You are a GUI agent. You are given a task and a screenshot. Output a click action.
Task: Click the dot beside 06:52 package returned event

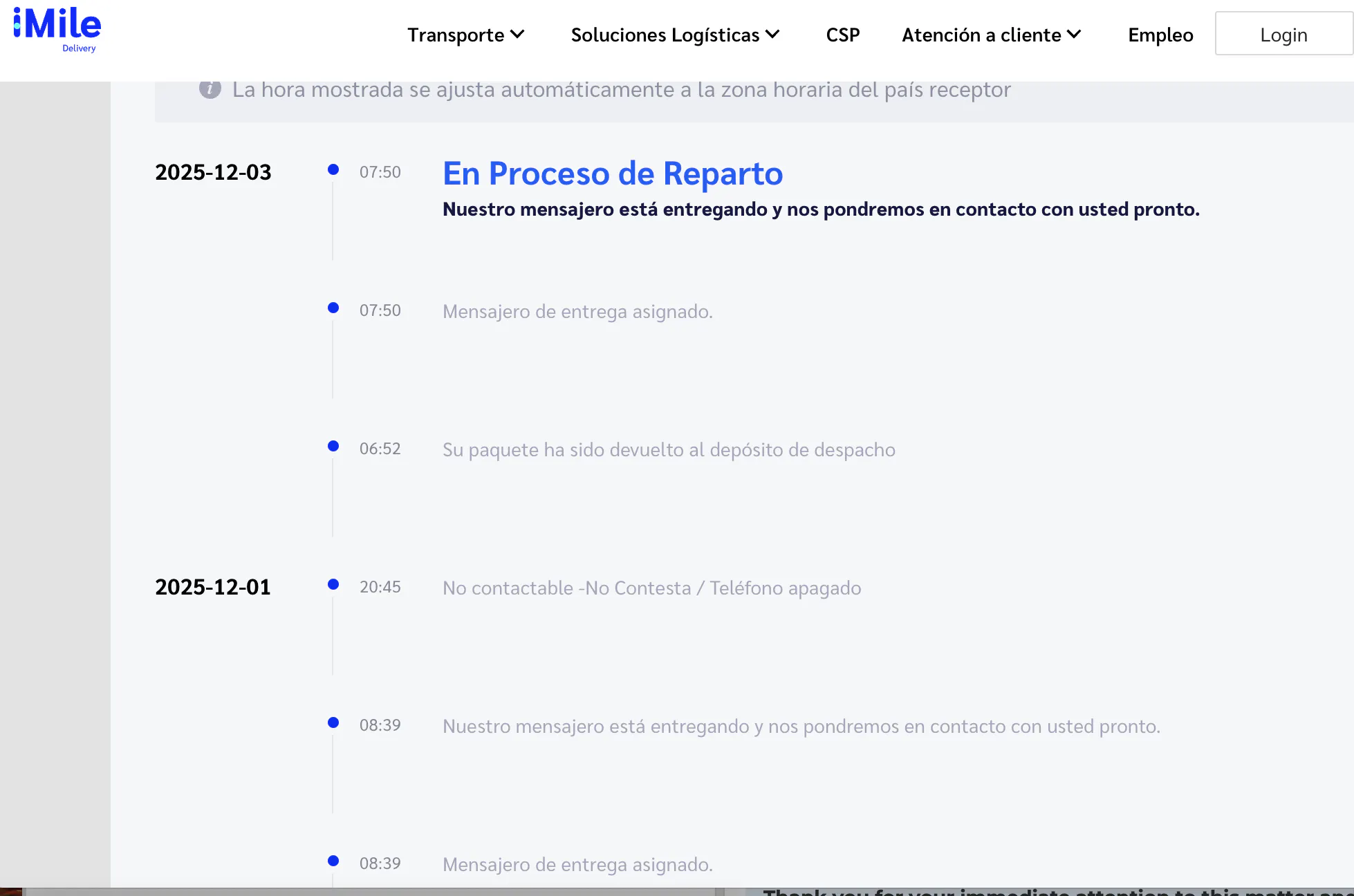pyautogui.click(x=333, y=446)
